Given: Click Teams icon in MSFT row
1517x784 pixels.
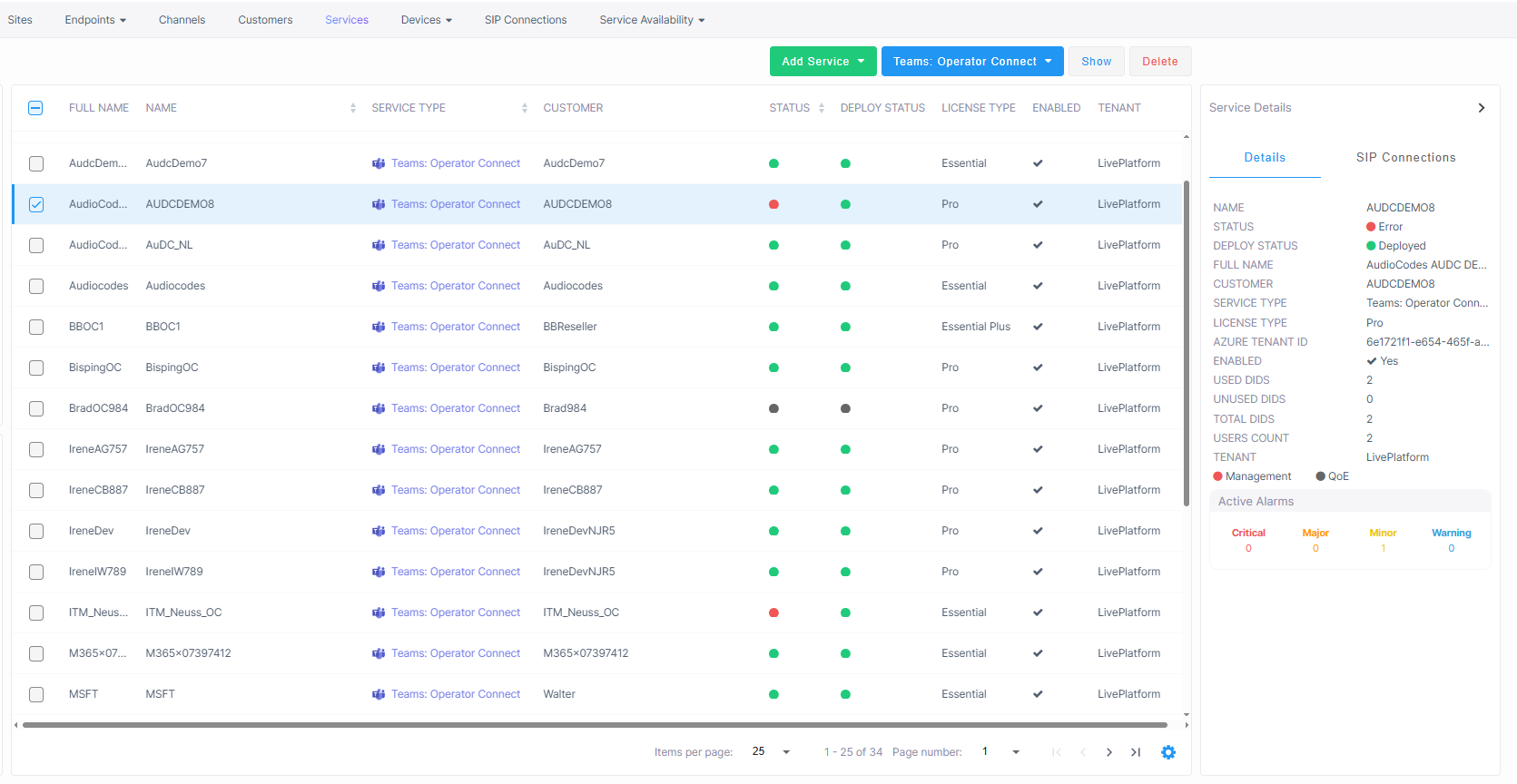Looking at the screenshot, I should (379, 694).
